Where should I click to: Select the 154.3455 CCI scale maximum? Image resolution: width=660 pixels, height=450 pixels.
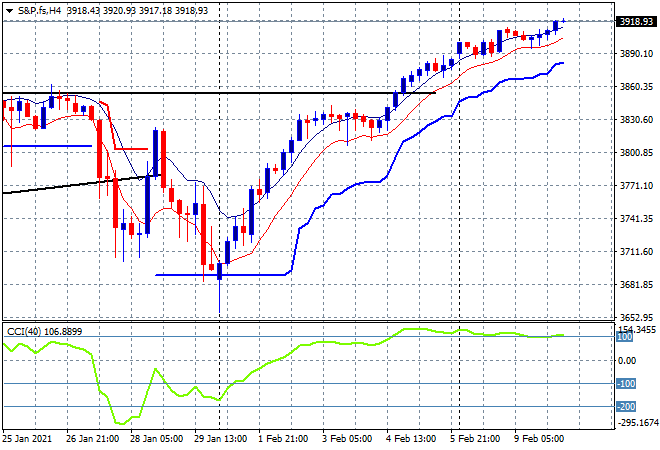coord(637,329)
